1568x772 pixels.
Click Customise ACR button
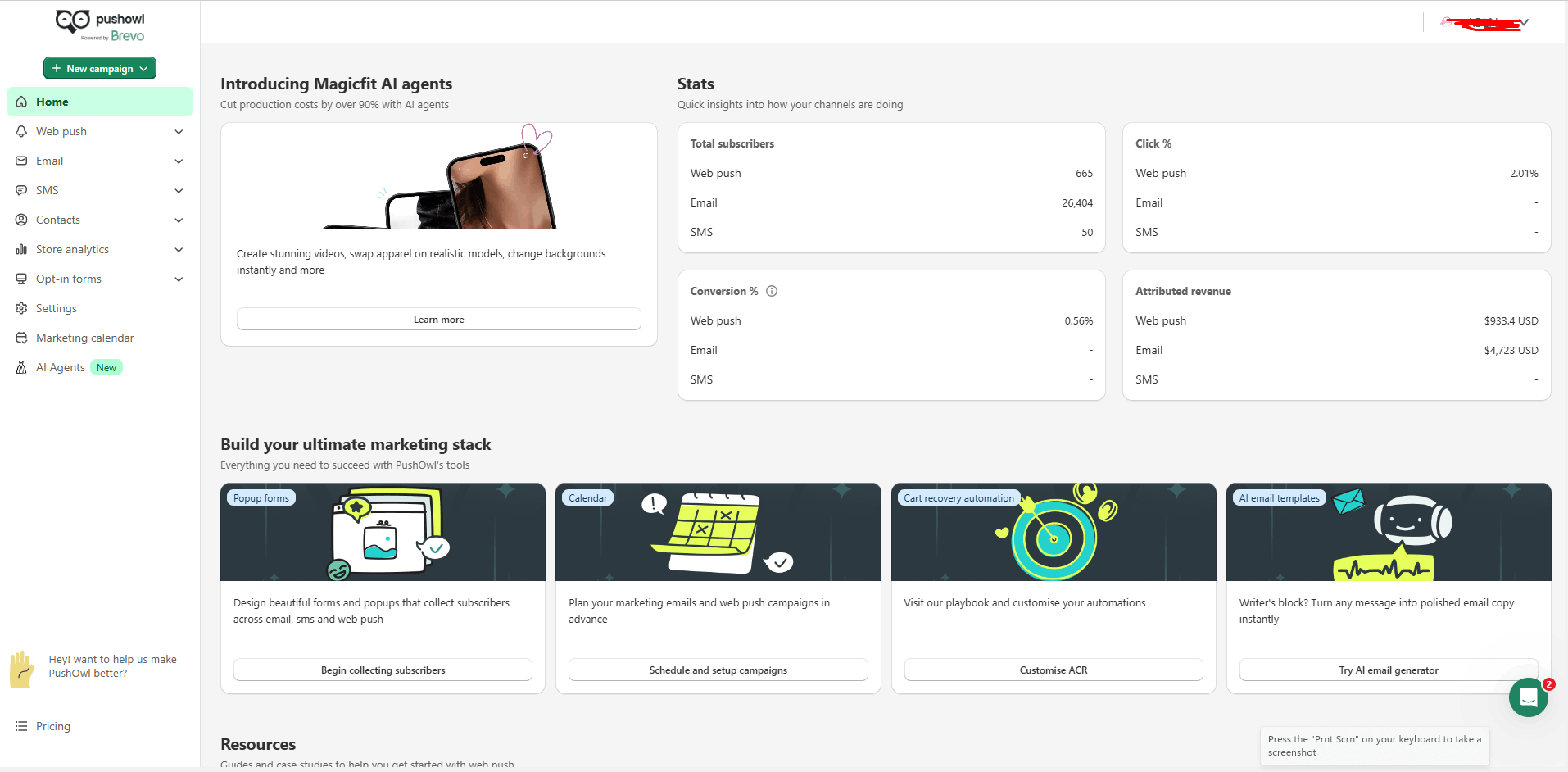pyautogui.click(x=1054, y=670)
